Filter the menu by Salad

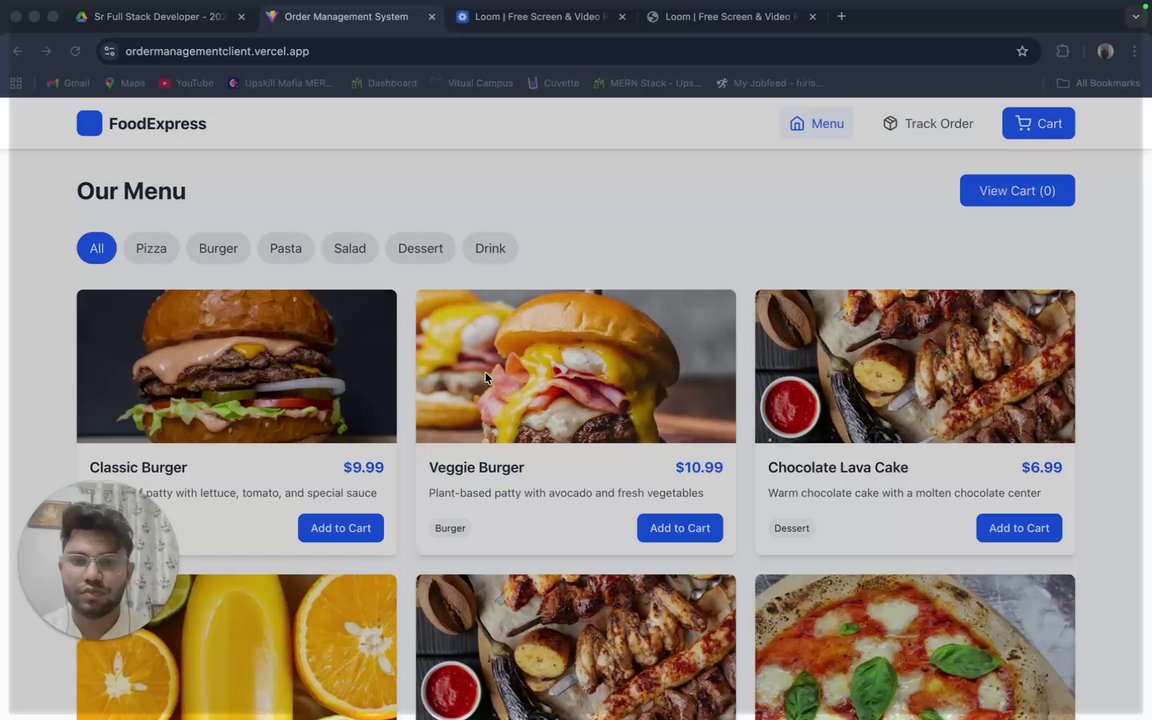coord(350,248)
